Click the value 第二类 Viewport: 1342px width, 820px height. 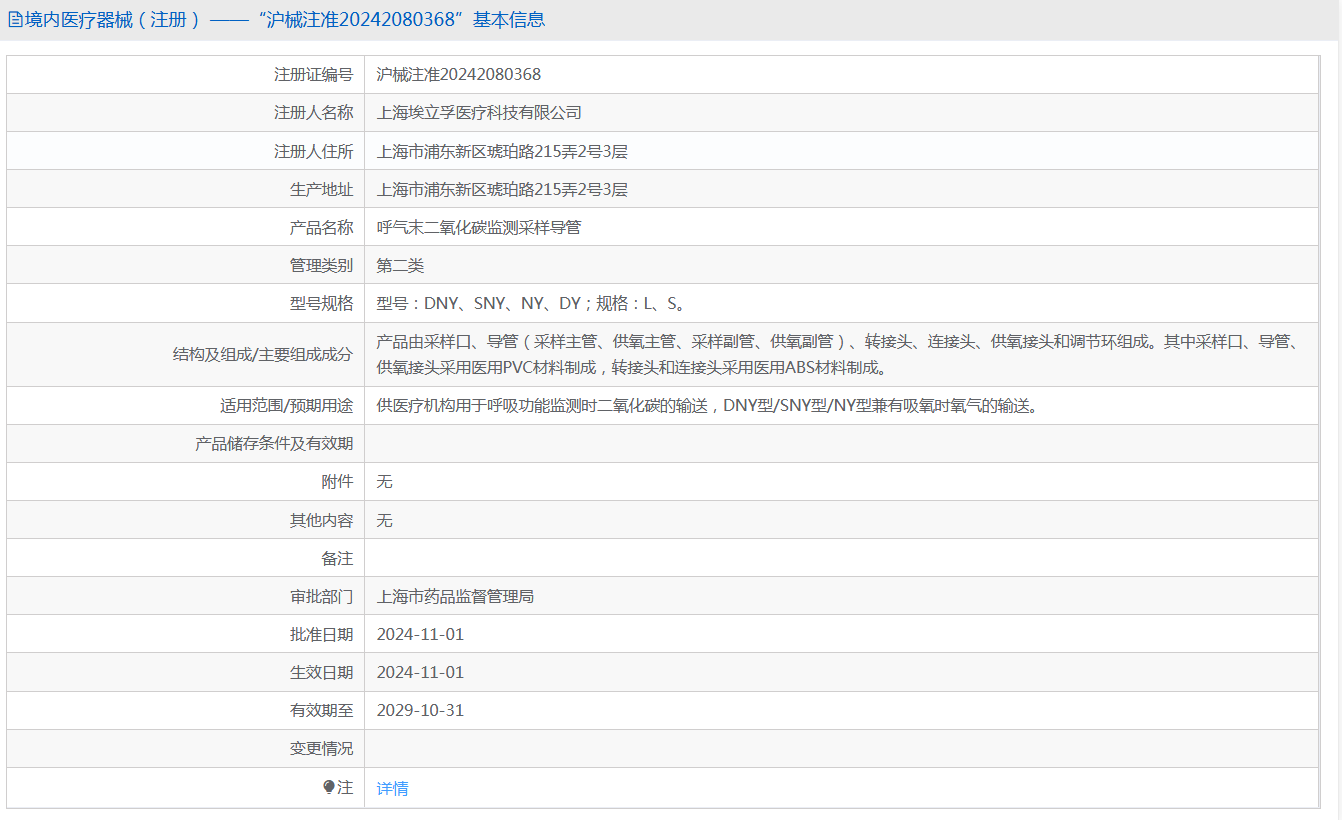pyautogui.click(x=400, y=266)
